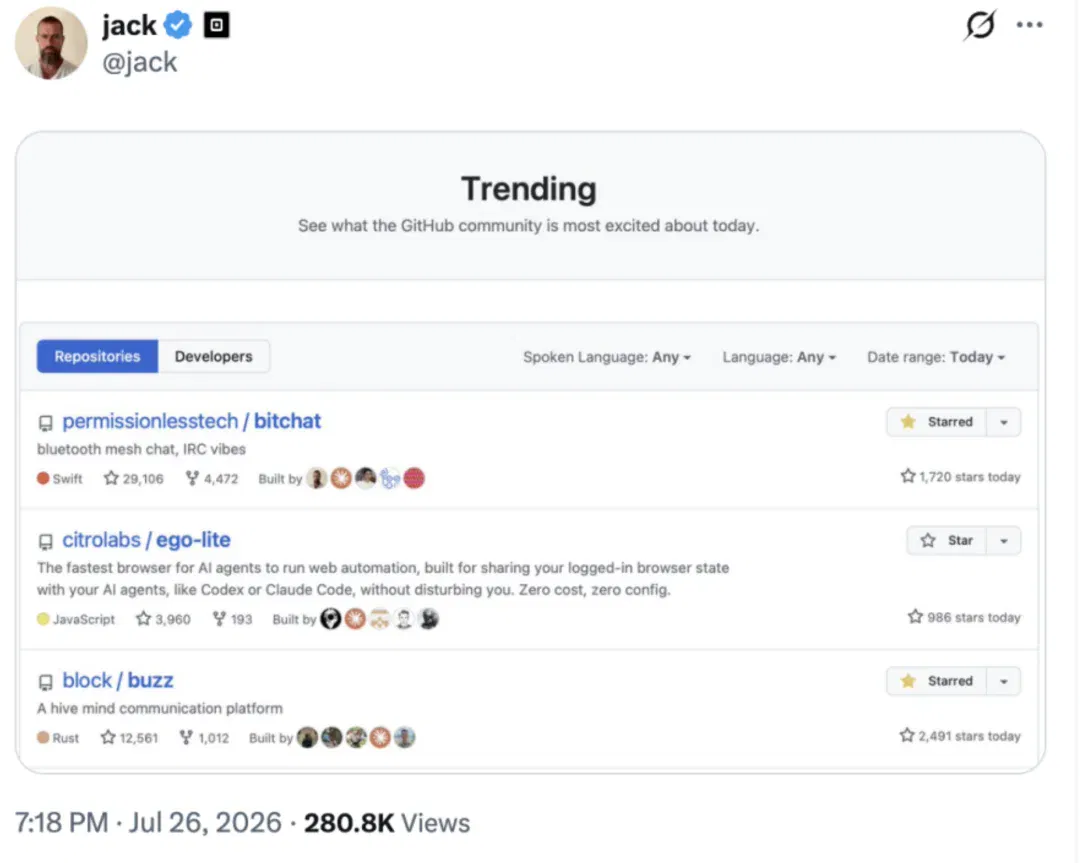Screen dimensions: 1080x863
Task: Click the Grok slashed-circle icon
Action: (979, 25)
